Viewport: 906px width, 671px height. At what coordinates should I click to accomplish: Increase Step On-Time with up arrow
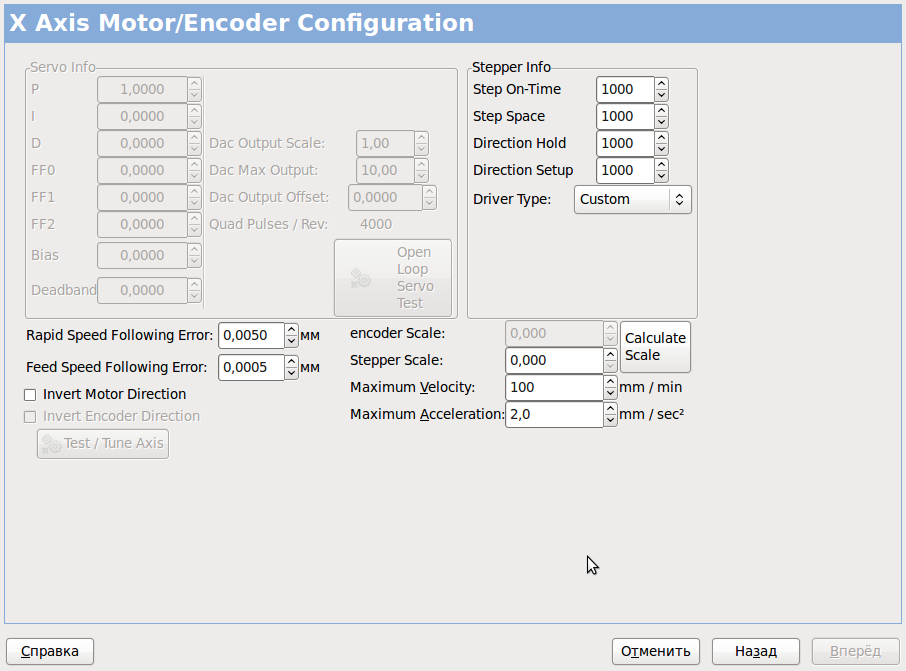point(662,84)
